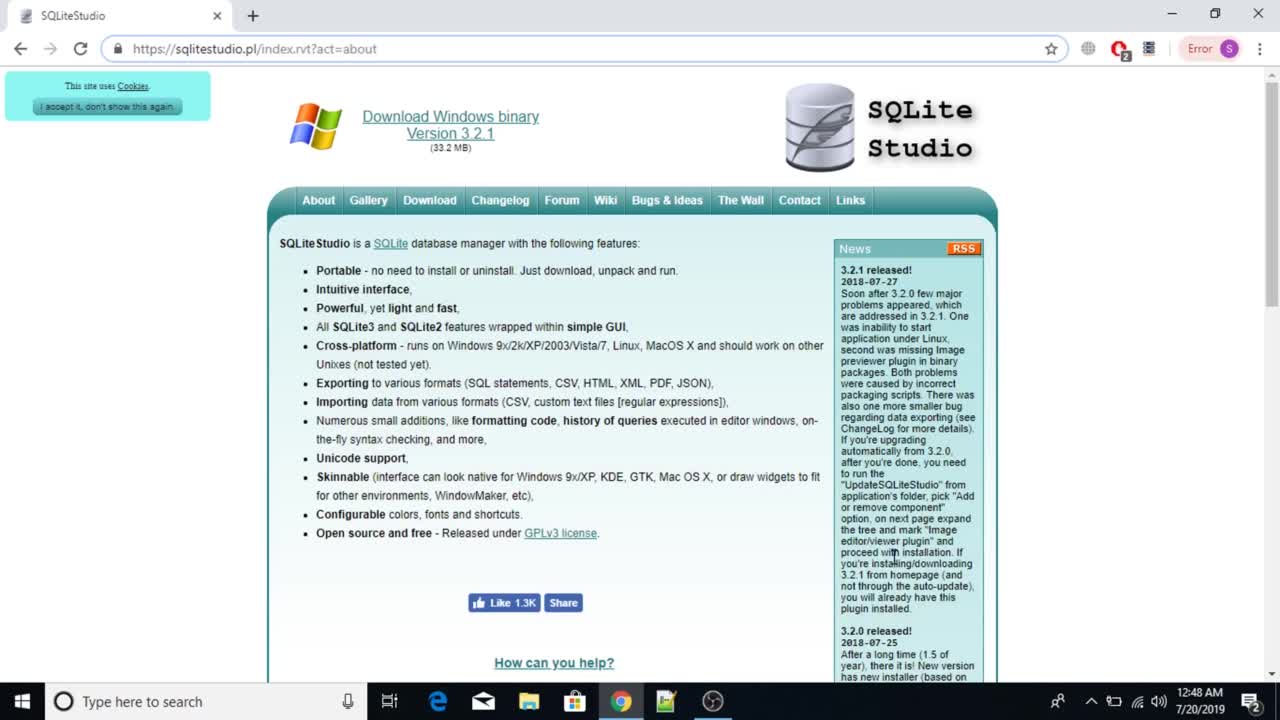
Task: Open the Gallery menu item
Action: (x=368, y=200)
